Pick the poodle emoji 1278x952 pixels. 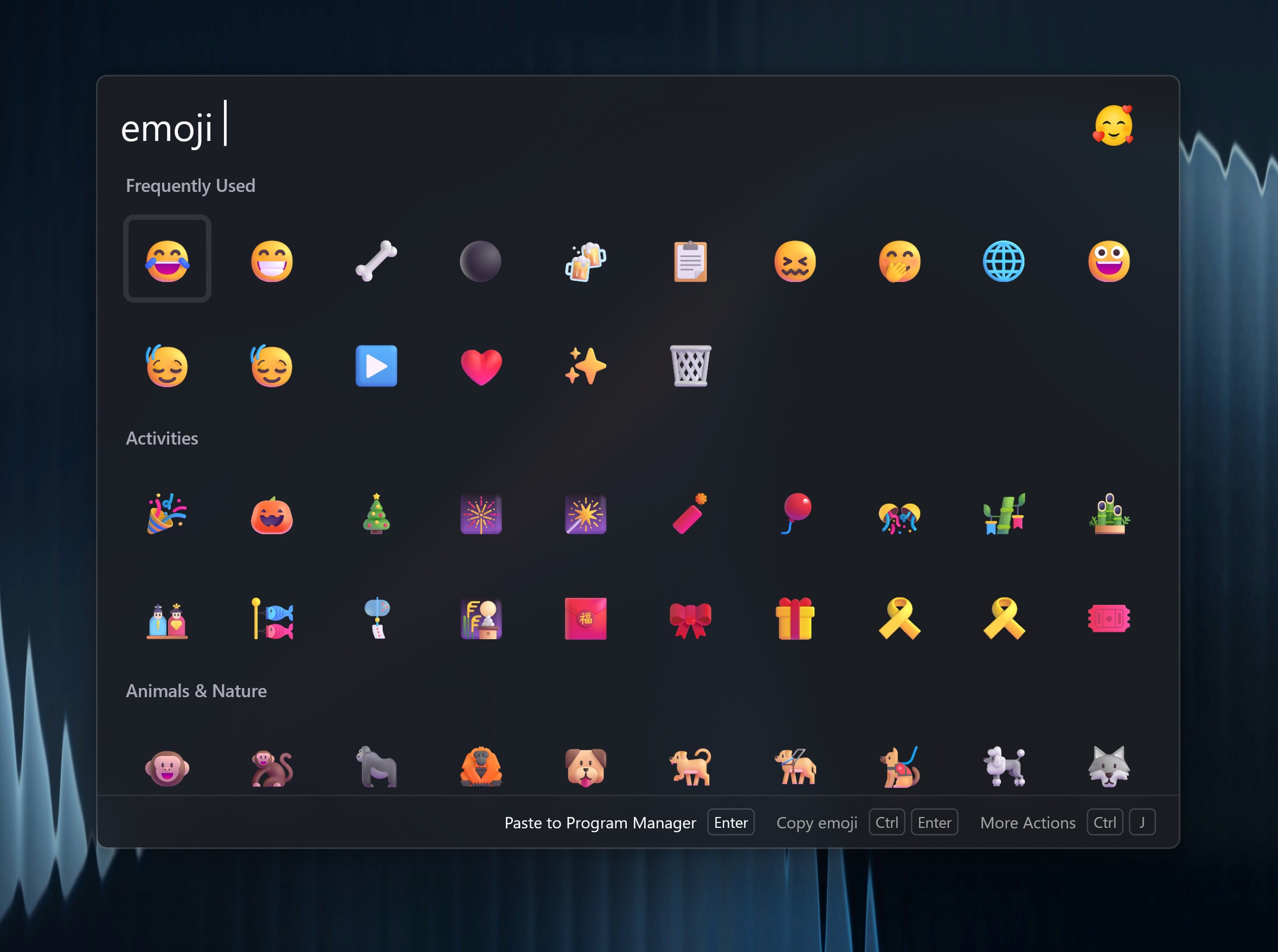pos(1004,767)
